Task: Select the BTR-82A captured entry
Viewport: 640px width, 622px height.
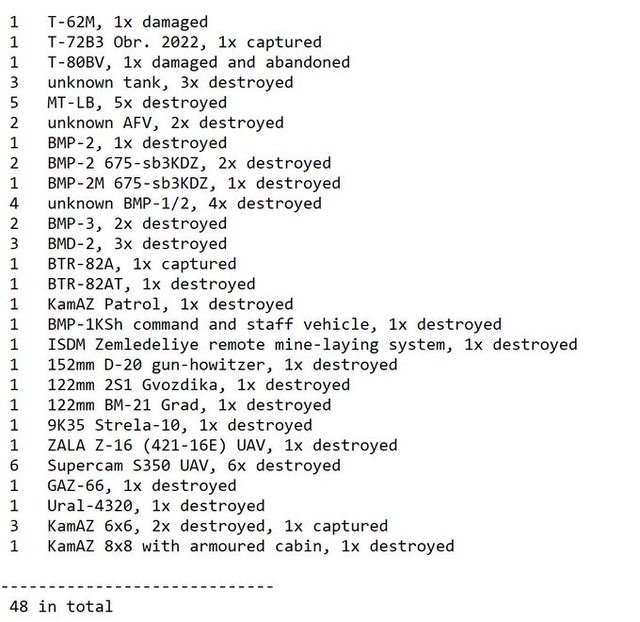Action: pyautogui.click(x=142, y=264)
